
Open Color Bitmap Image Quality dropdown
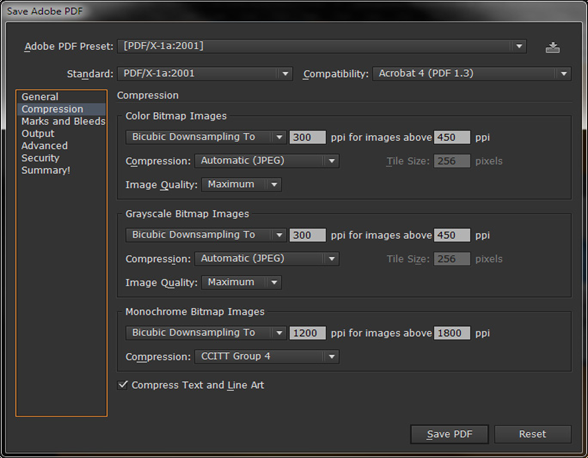point(242,185)
